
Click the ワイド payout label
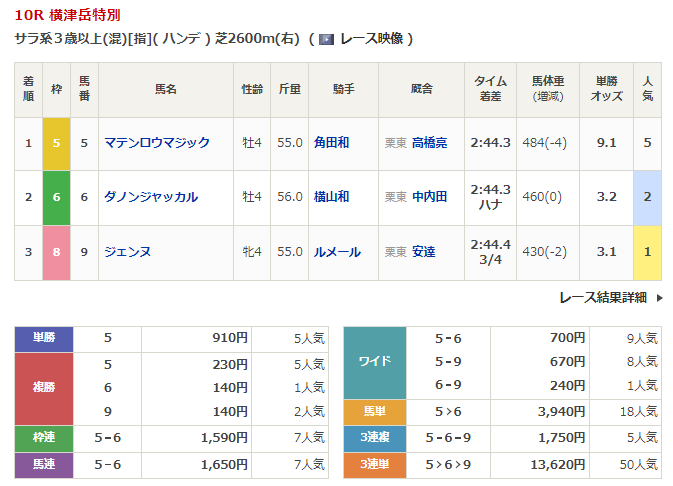coord(374,362)
